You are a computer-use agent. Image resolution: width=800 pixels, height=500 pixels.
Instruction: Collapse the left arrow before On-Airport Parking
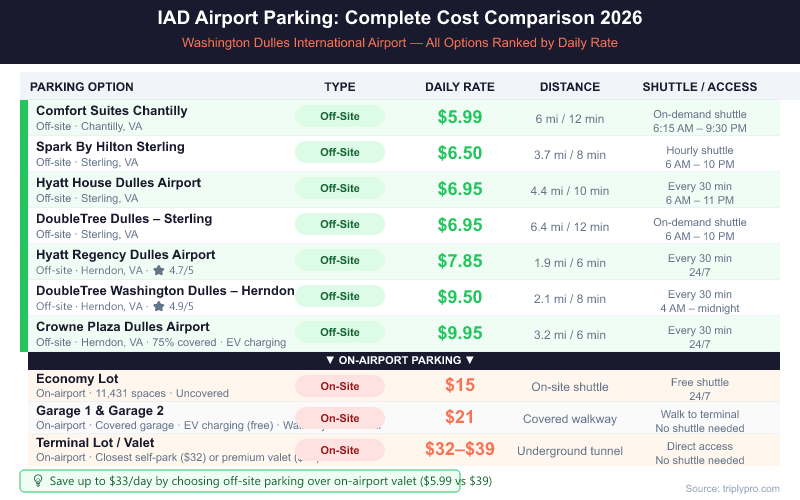[331, 360]
